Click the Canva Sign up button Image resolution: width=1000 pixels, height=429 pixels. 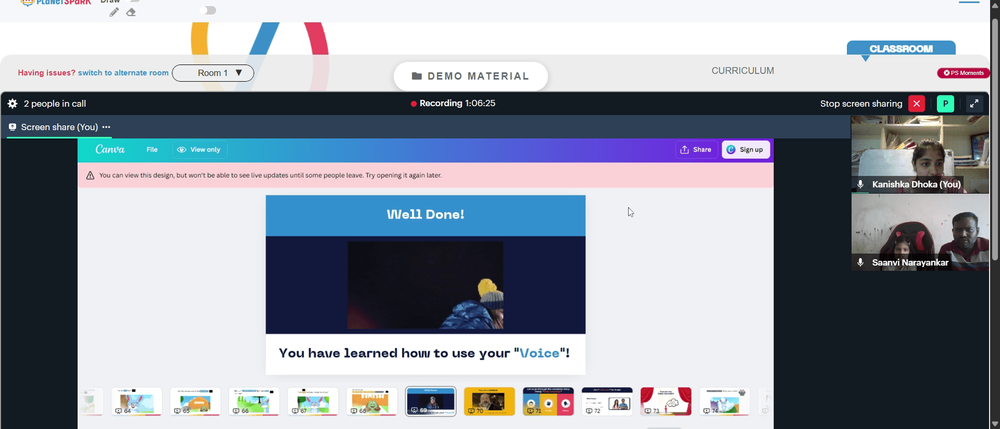point(746,150)
